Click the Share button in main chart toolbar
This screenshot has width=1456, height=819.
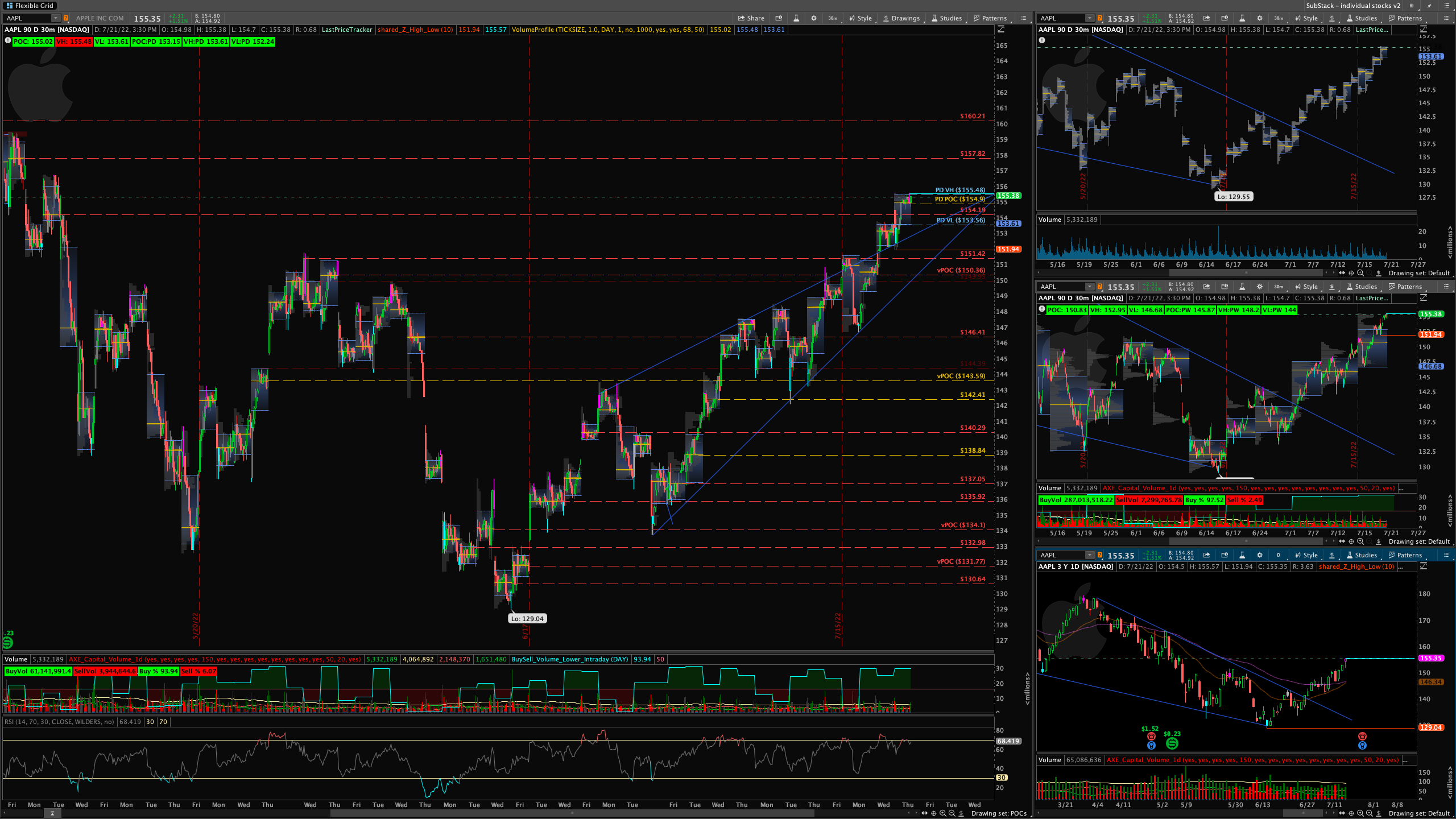pos(751,18)
